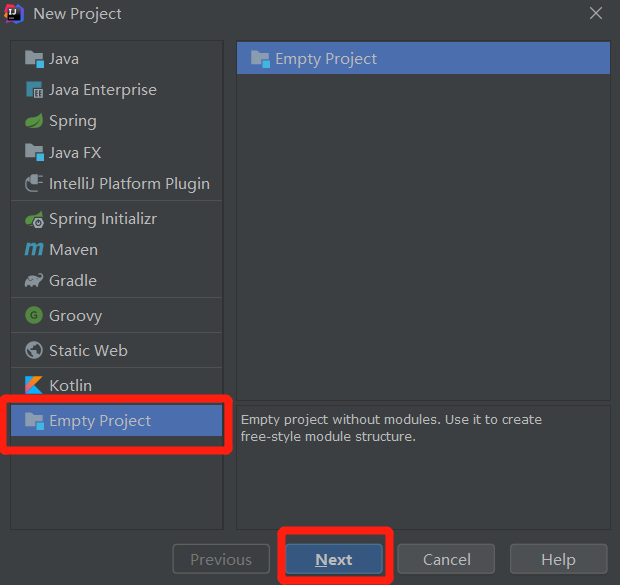Close the New Project dialog
Screen dimensions: 620x585
(x=596, y=13)
